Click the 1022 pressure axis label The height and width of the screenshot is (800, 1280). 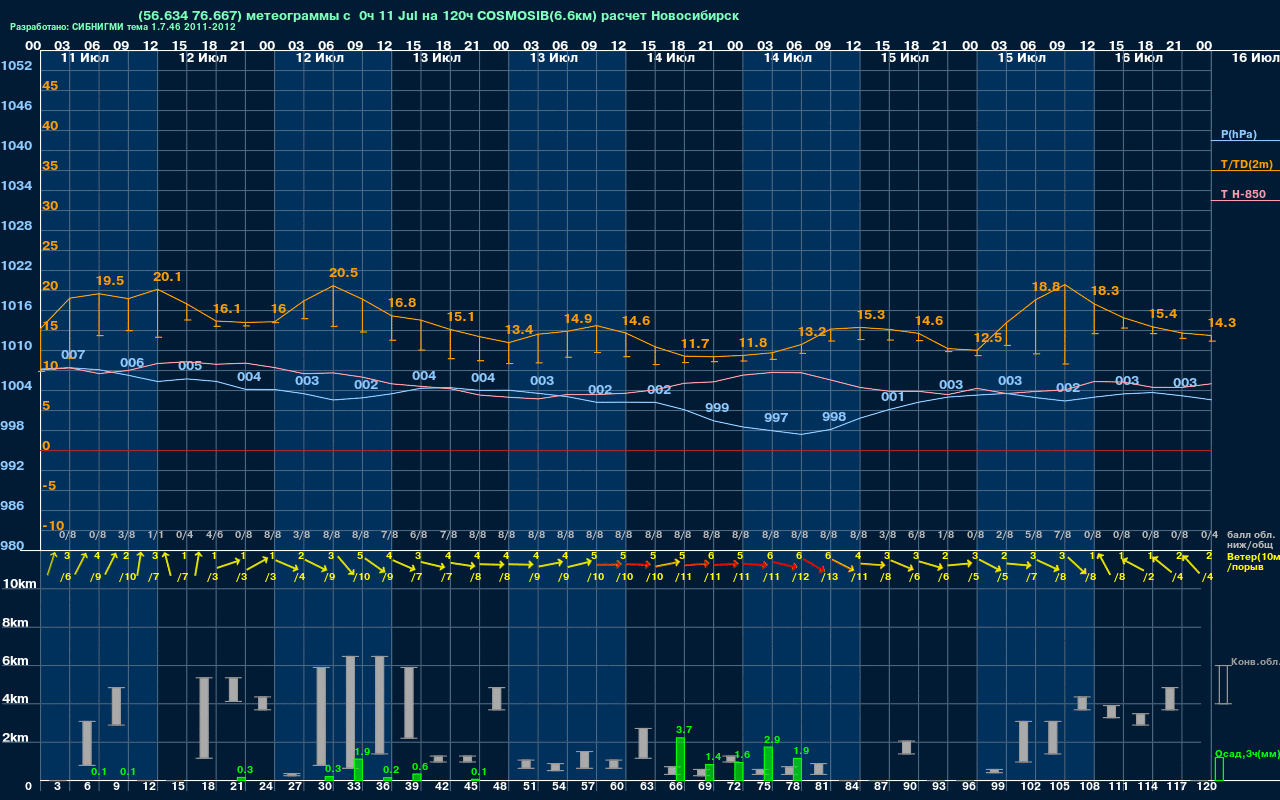(x=16, y=266)
